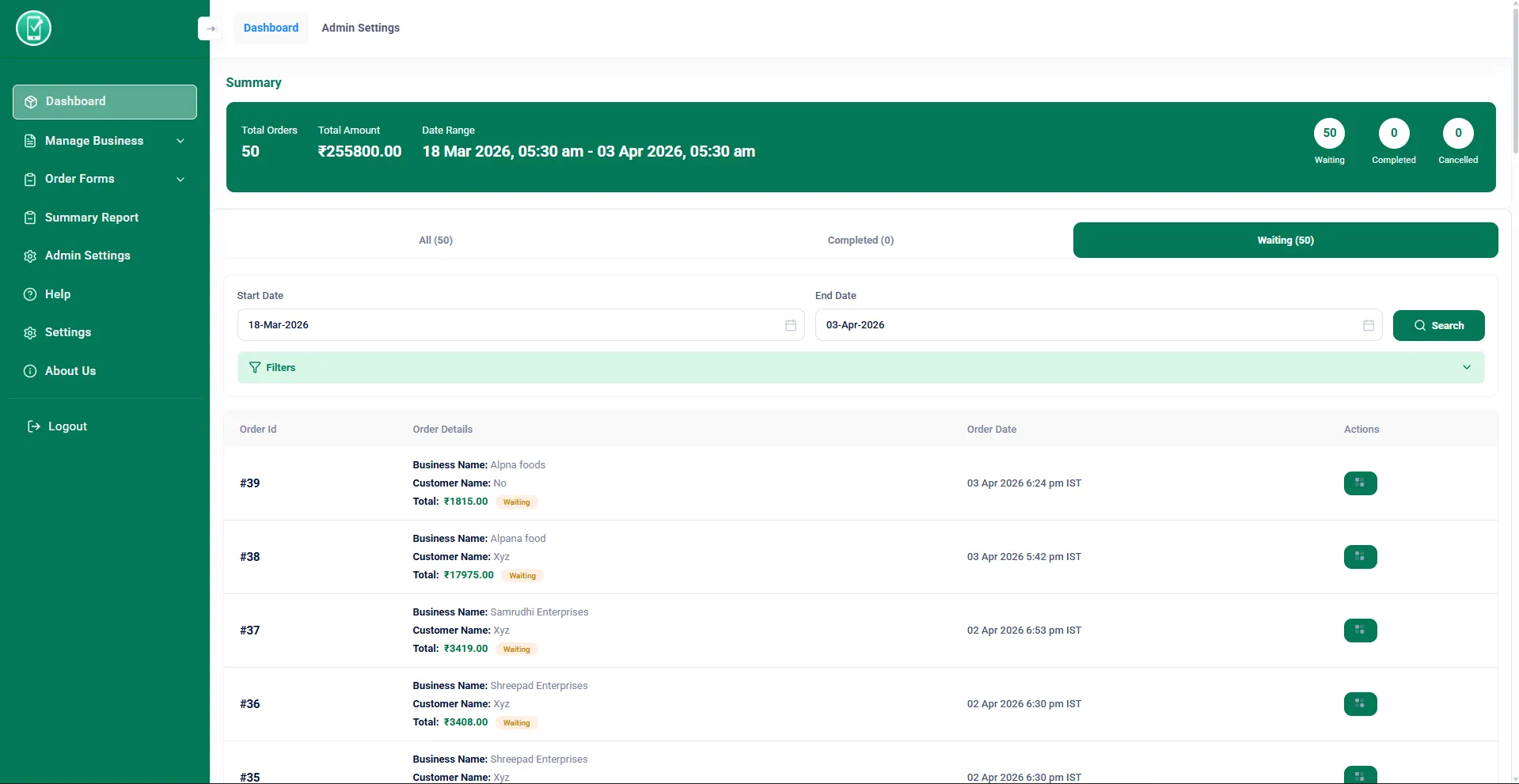
Task: Click the Order Date column header
Action: coord(992,430)
